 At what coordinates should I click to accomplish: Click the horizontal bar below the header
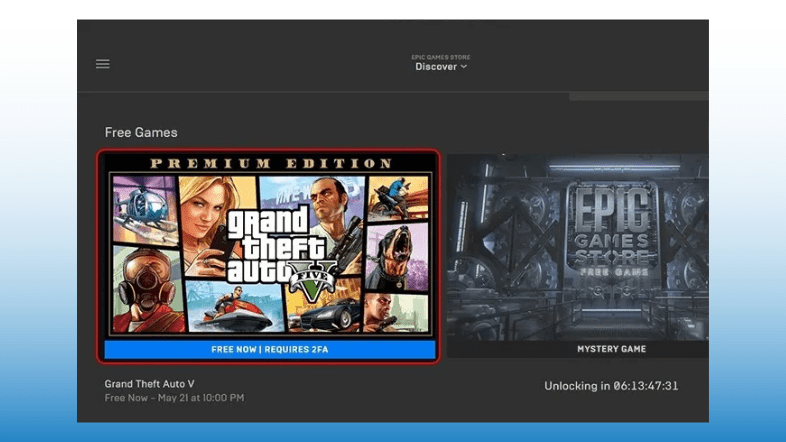pos(638,97)
